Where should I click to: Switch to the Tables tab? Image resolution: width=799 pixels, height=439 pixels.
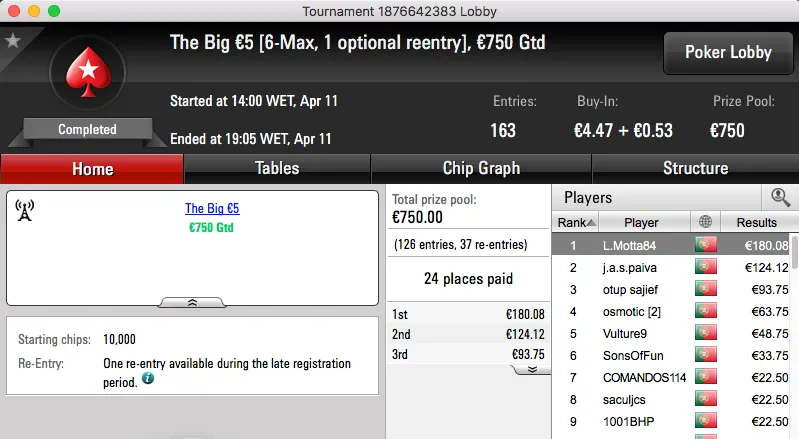pyautogui.click(x=277, y=168)
